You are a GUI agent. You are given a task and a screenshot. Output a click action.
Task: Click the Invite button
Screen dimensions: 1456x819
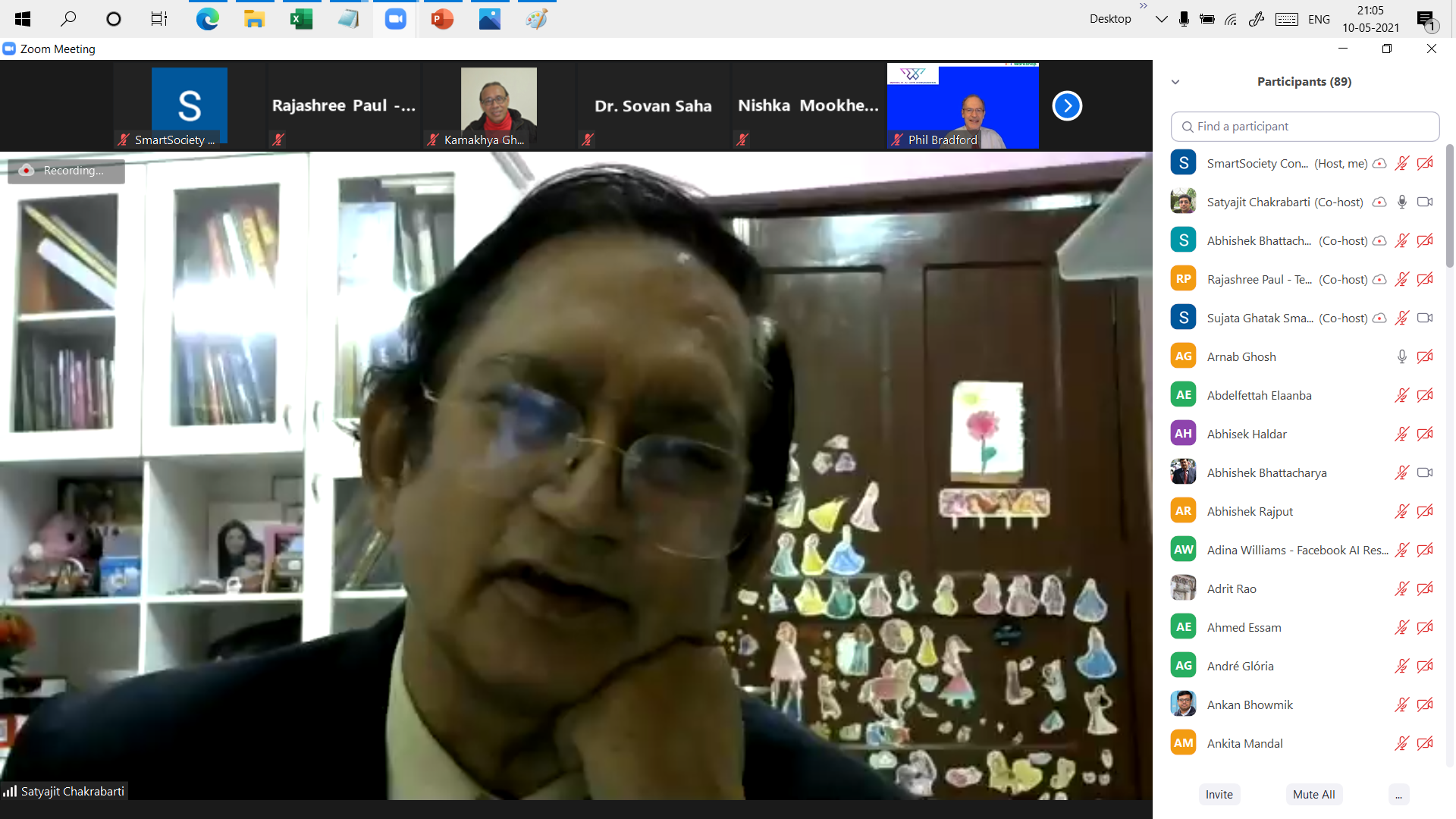(1219, 795)
